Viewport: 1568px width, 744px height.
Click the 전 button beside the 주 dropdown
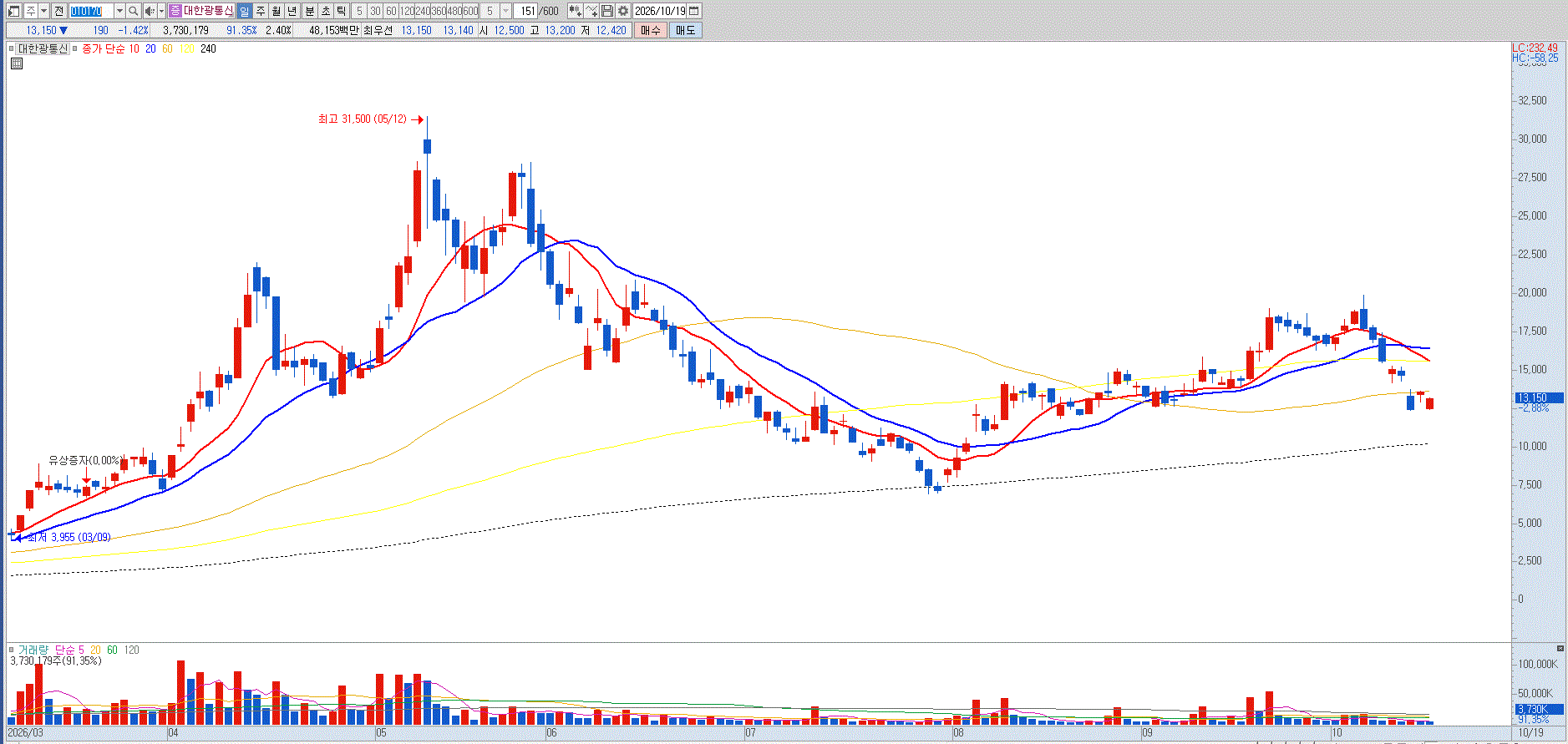pyautogui.click(x=58, y=11)
